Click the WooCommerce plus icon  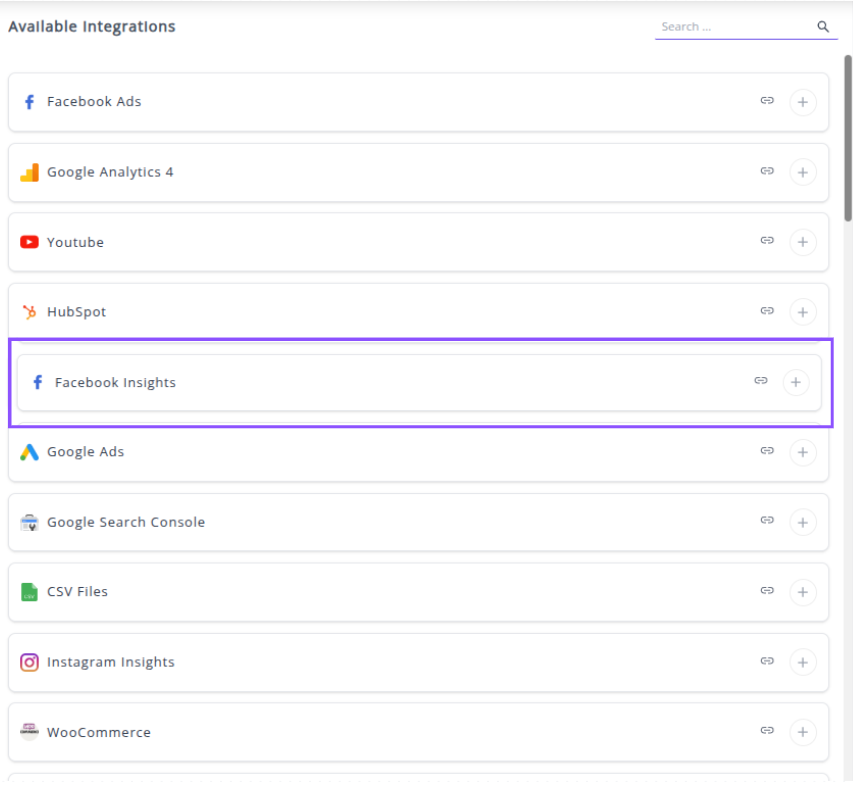(x=802, y=732)
